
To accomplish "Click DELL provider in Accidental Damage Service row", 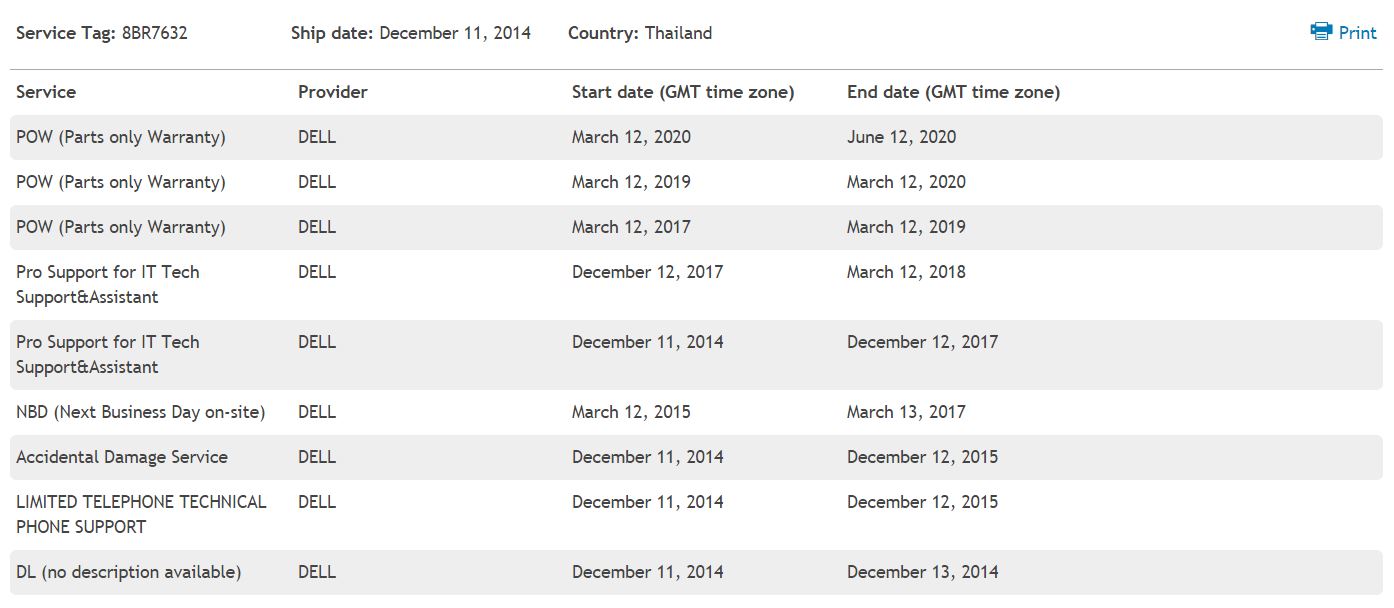I will [x=317, y=457].
